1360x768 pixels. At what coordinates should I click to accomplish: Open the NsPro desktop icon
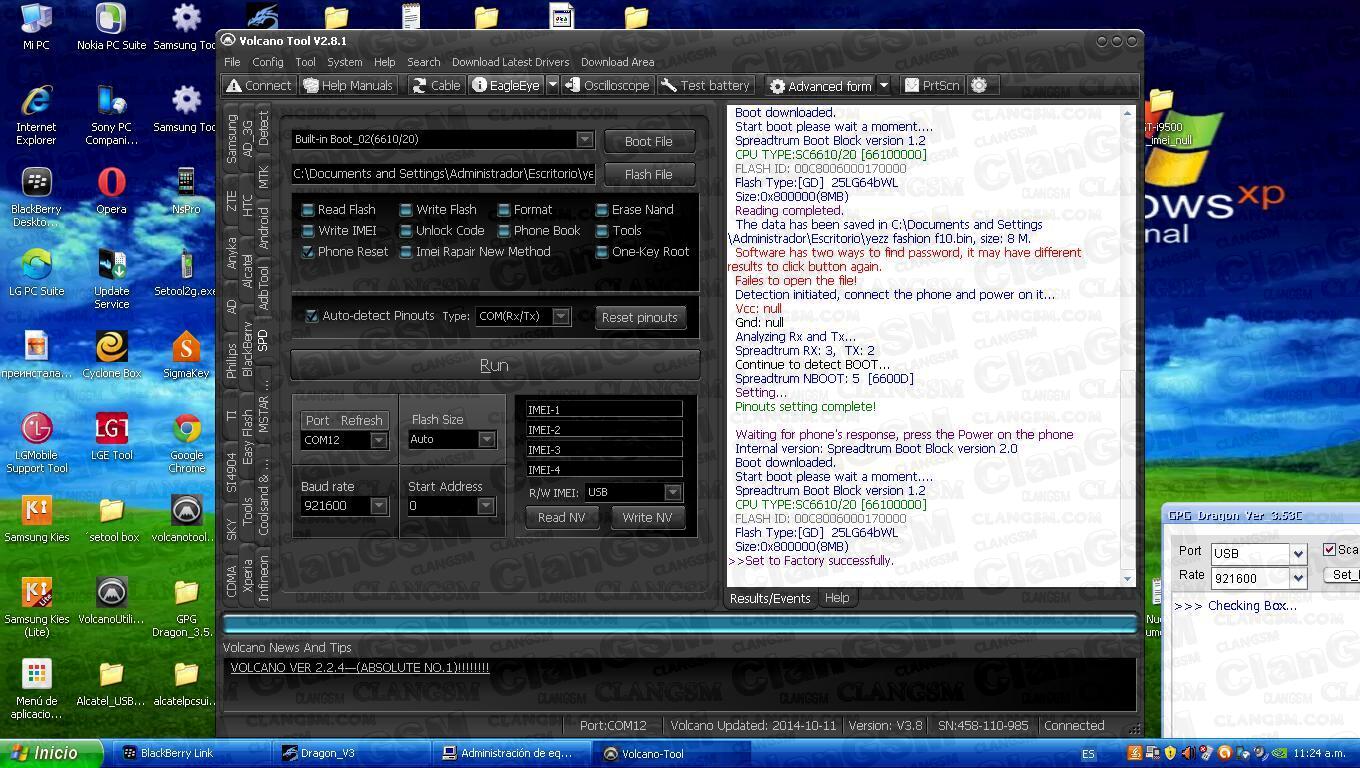pyautogui.click(x=186, y=191)
